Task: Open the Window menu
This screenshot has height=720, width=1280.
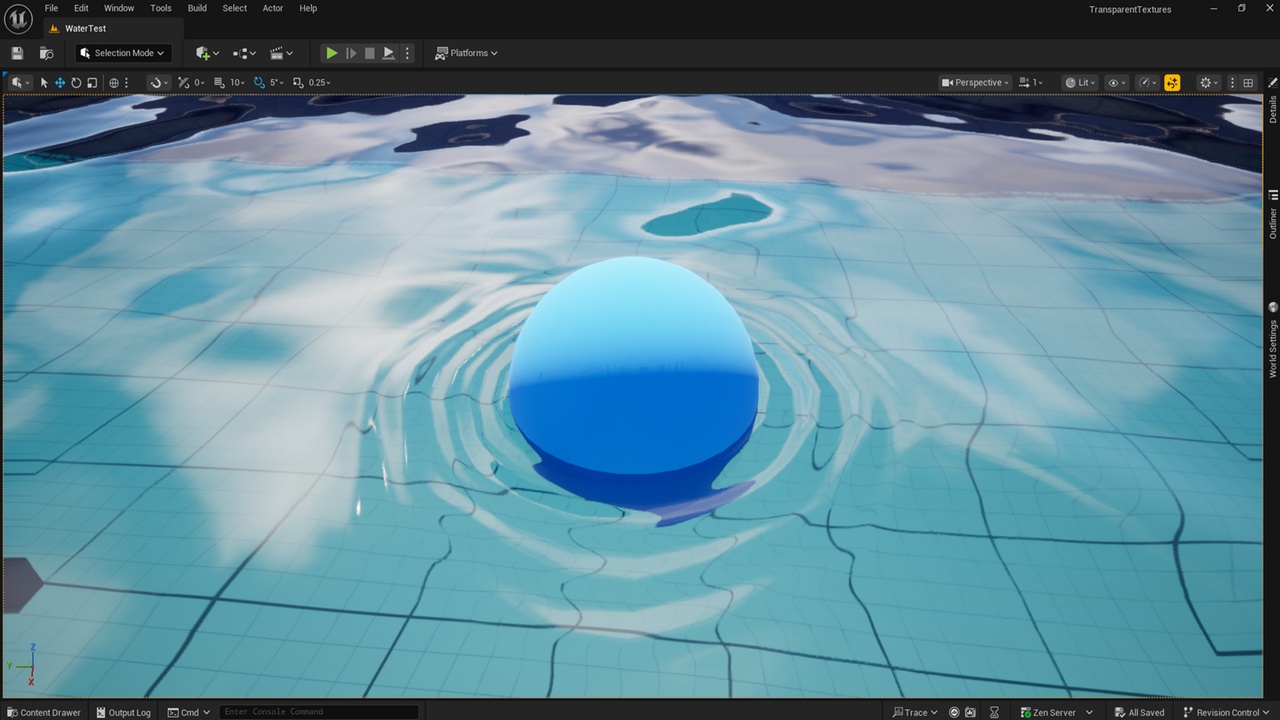Action: coord(119,8)
